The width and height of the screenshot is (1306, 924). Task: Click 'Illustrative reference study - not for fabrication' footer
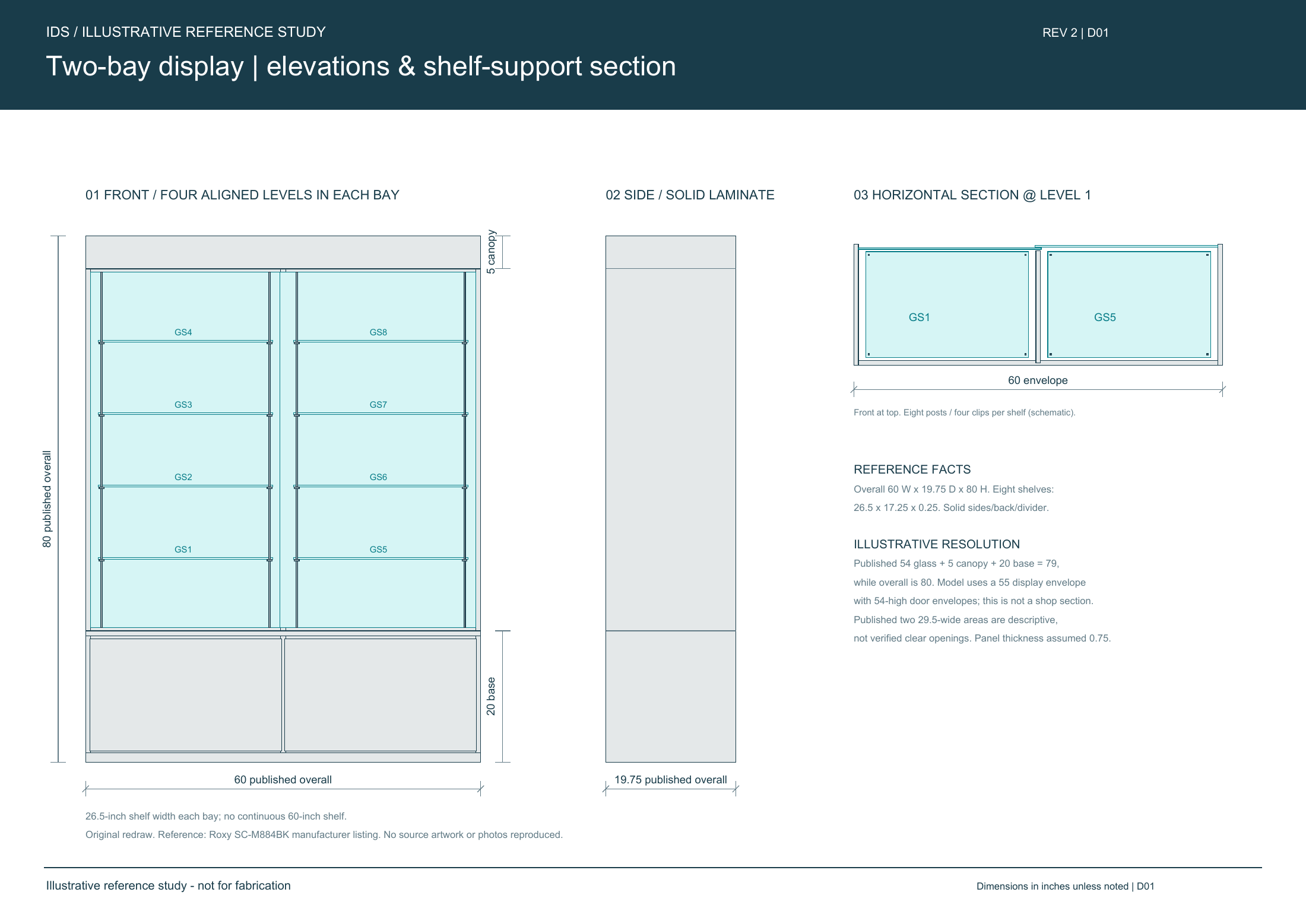pyautogui.click(x=169, y=885)
